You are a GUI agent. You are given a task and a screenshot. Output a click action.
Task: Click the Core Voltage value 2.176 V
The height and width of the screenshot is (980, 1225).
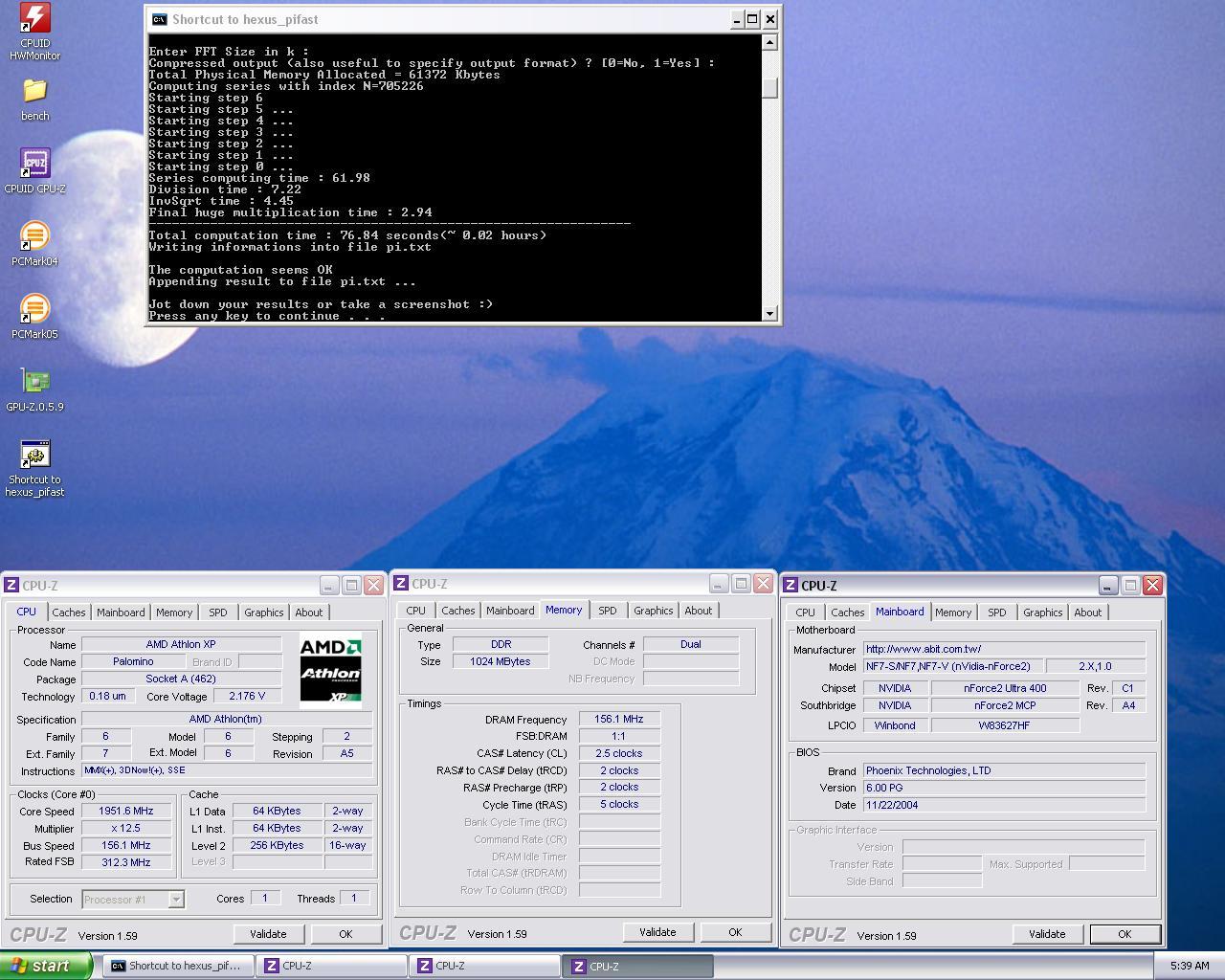click(247, 696)
